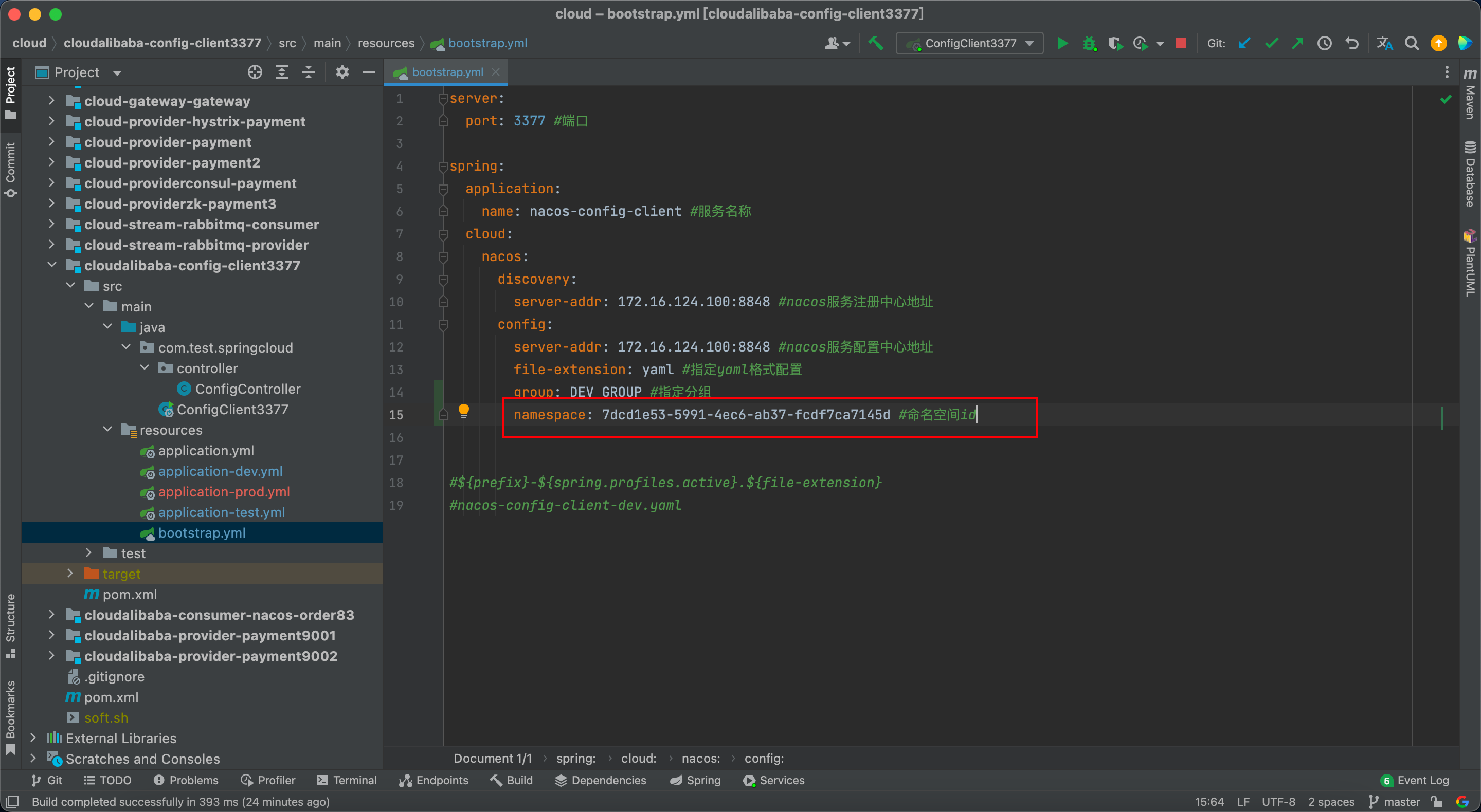The height and width of the screenshot is (812, 1481).
Task: Open the Database tool window
Action: click(x=1471, y=174)
